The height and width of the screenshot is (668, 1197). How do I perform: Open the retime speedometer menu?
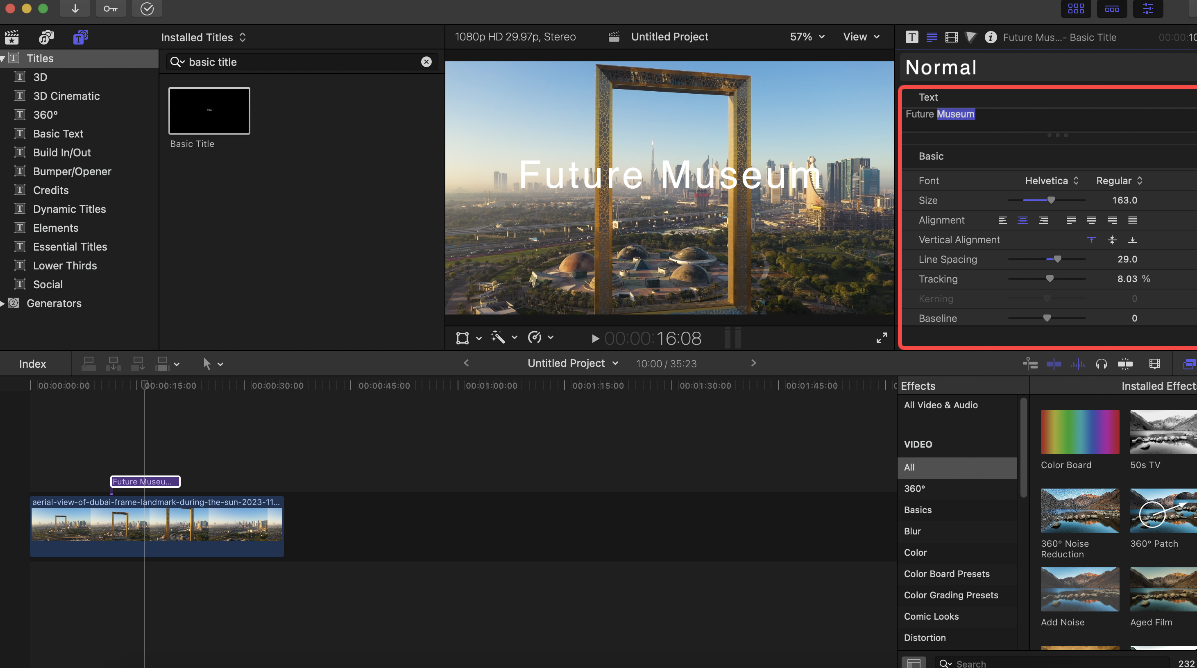point(540,337)
